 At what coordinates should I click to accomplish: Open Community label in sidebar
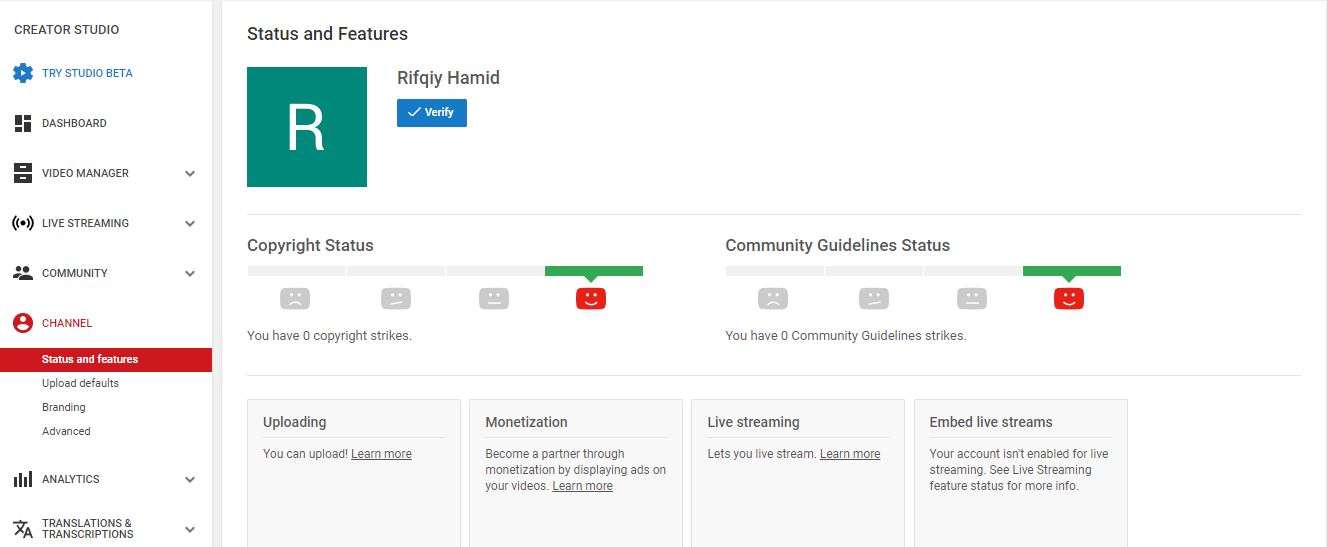coord(75,273)
